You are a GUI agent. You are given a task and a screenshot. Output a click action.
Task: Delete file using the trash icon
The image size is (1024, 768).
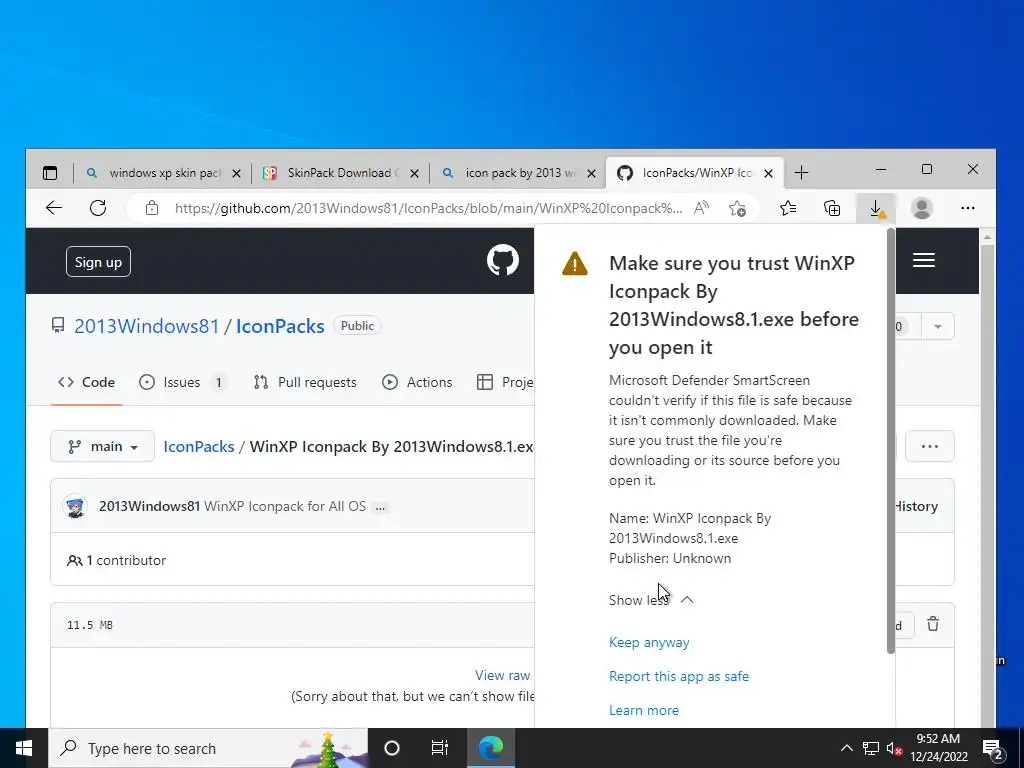click(933, 624)
